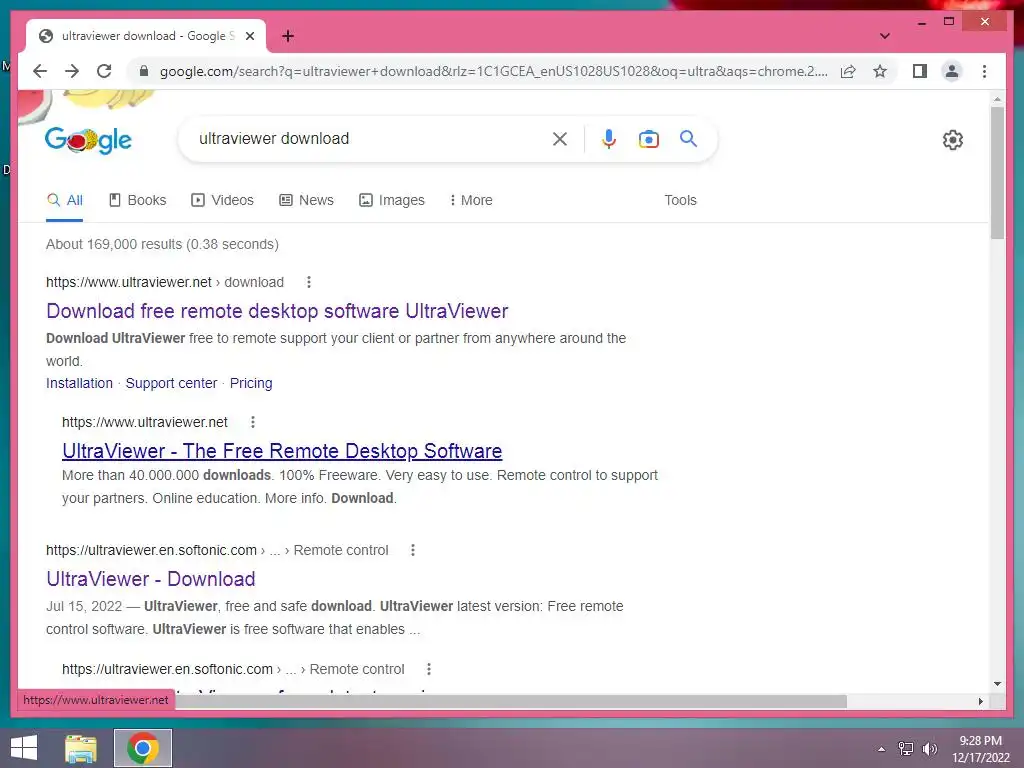Open the Chrome three-dot menu

click(x=984, y=71)
